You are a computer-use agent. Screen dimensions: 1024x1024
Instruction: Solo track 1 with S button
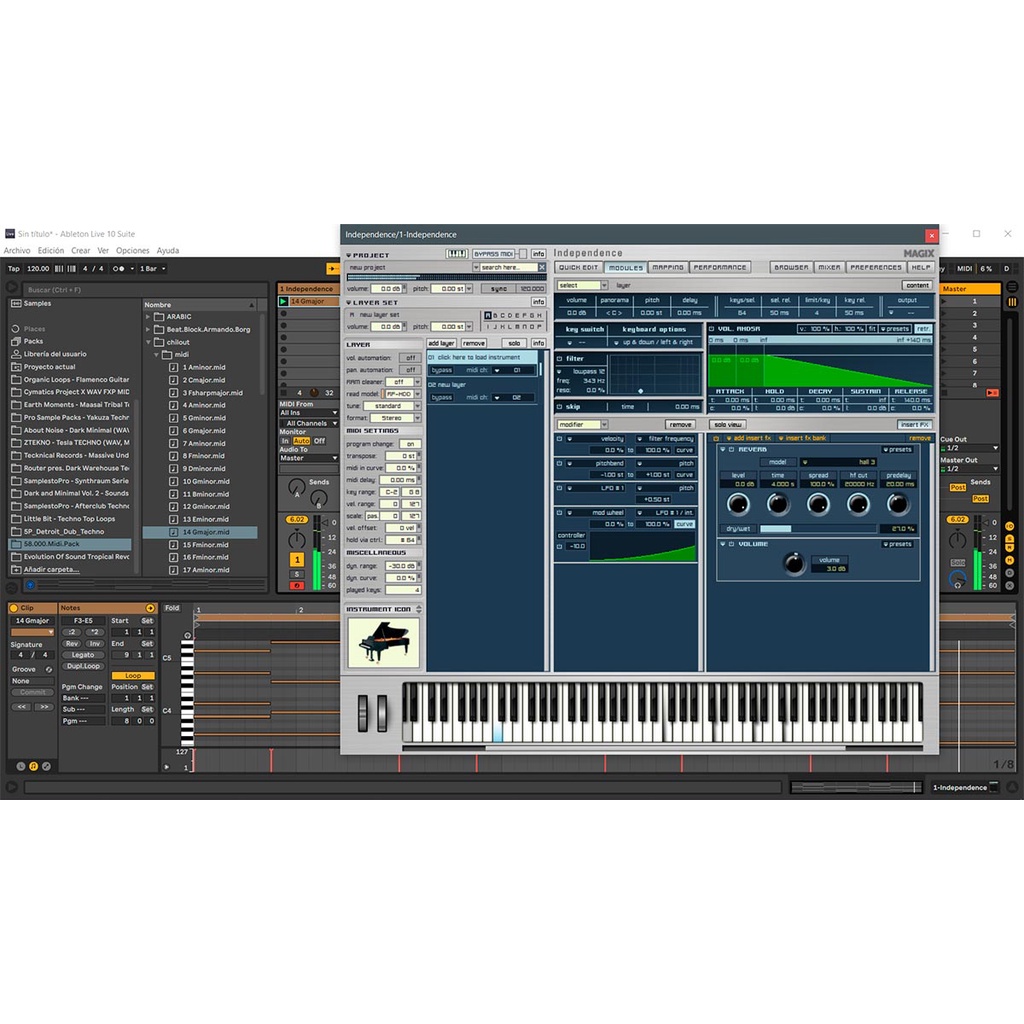point(297,575)
